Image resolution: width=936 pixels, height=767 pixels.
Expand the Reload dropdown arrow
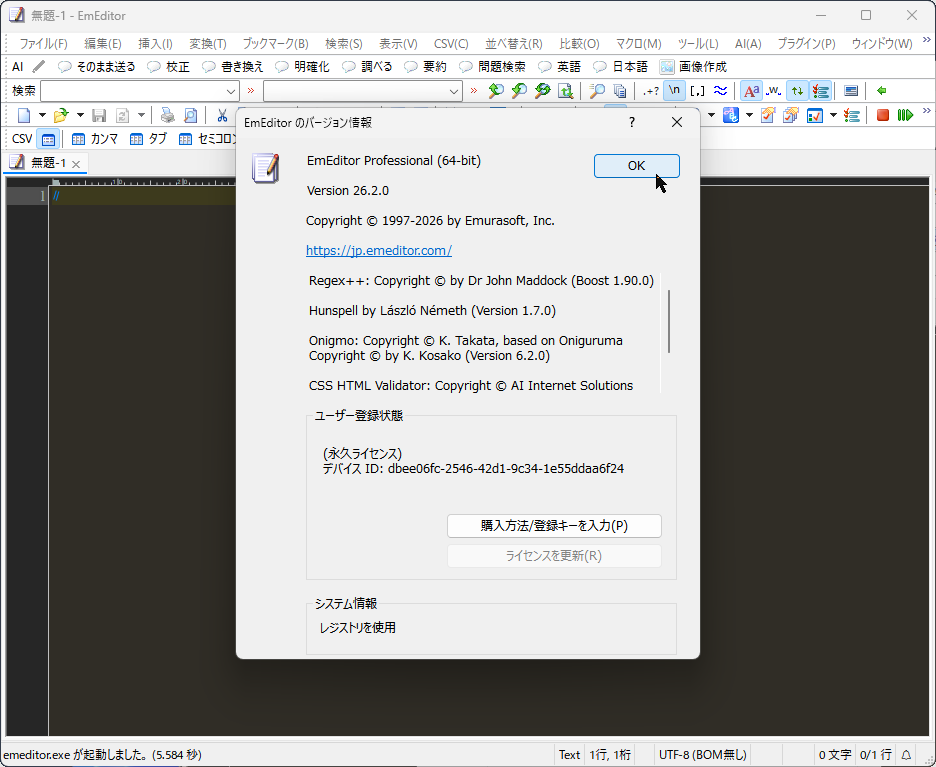point(141,115)
